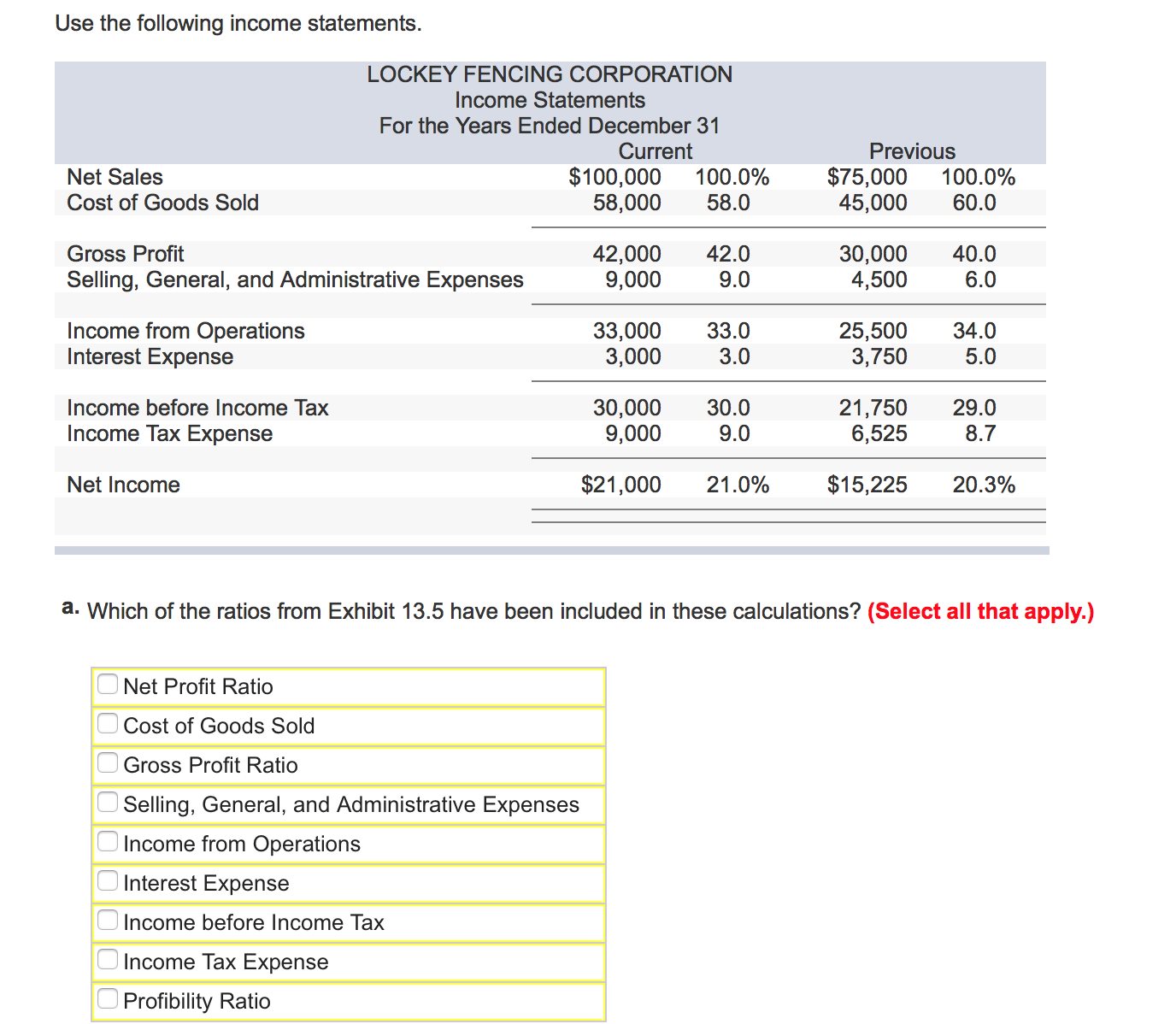Click previous Income Tax Expense value 6,525
This screenshot has width=1176, height=1024.
pos(879,433)
